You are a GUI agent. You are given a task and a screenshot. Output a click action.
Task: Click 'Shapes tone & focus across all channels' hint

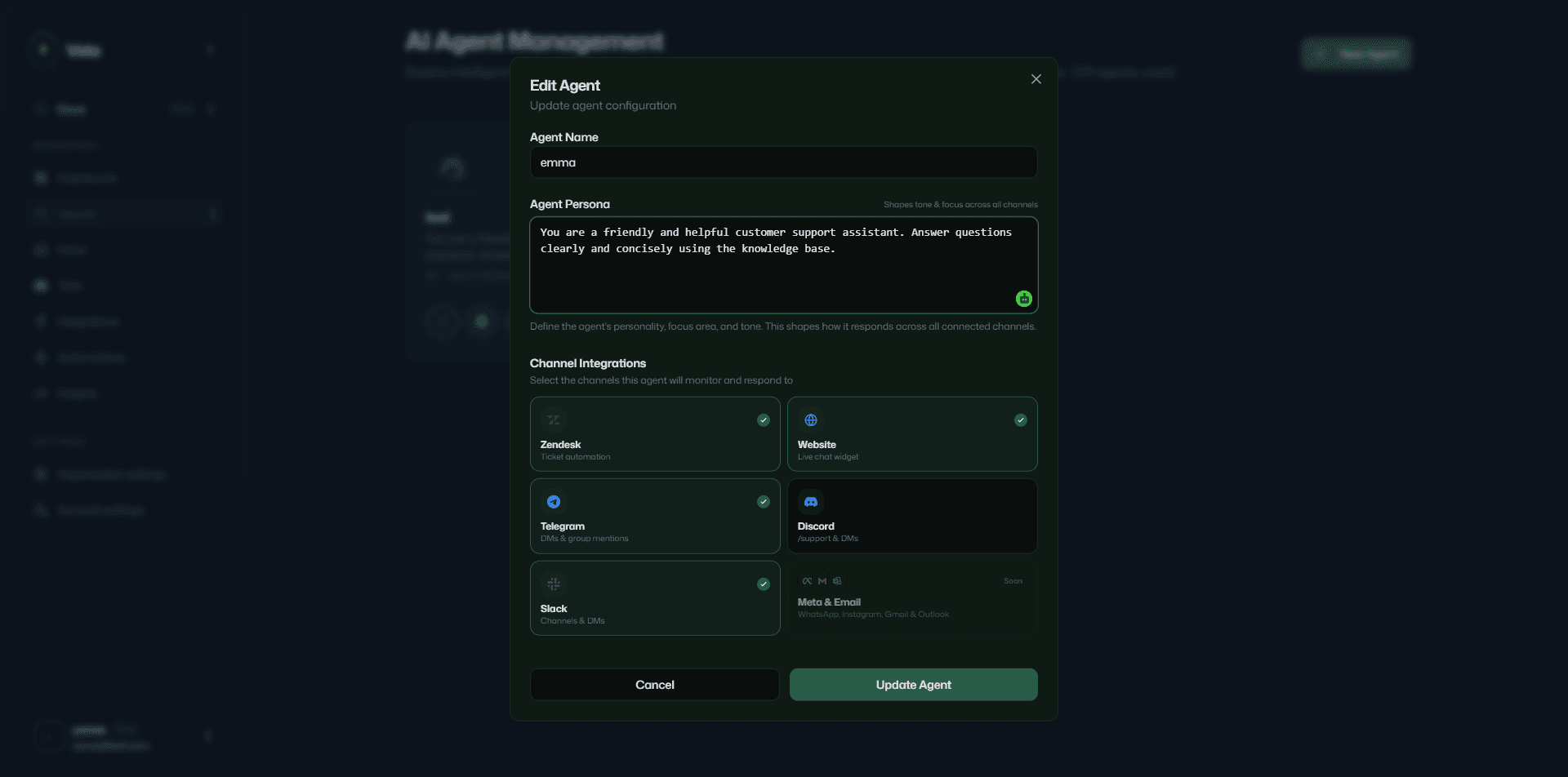(x=960, y=205)
